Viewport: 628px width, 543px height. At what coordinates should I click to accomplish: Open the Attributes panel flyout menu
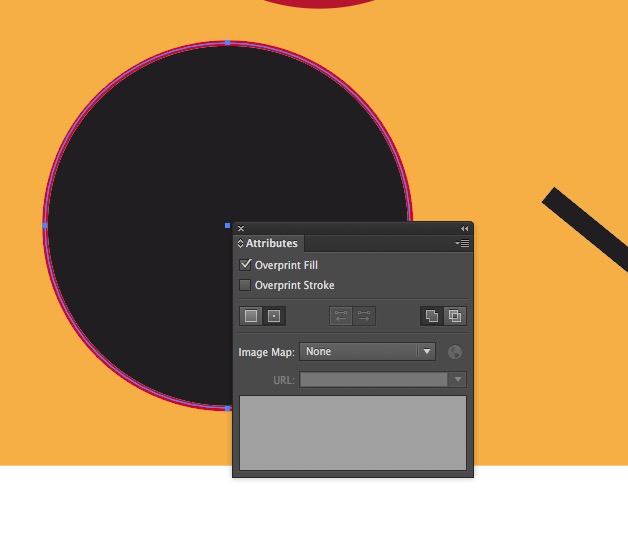[463, 243]
